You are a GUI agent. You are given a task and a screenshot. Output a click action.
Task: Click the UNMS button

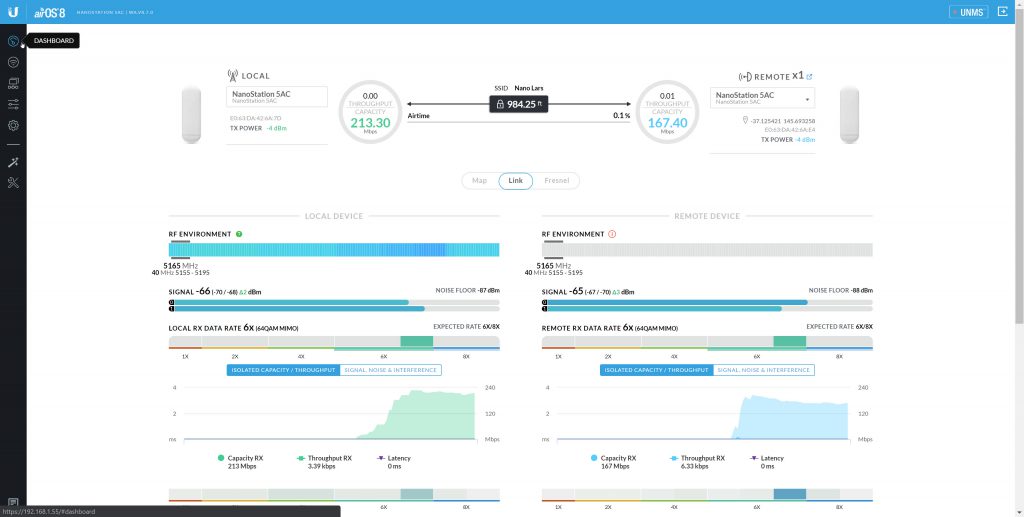coord(968,12)
